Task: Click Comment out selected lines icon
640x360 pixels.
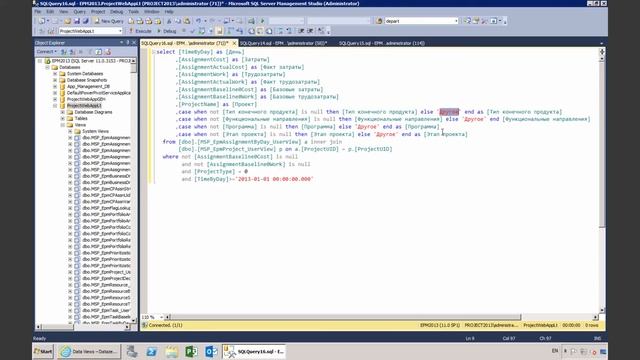Action: coord(280,31)
